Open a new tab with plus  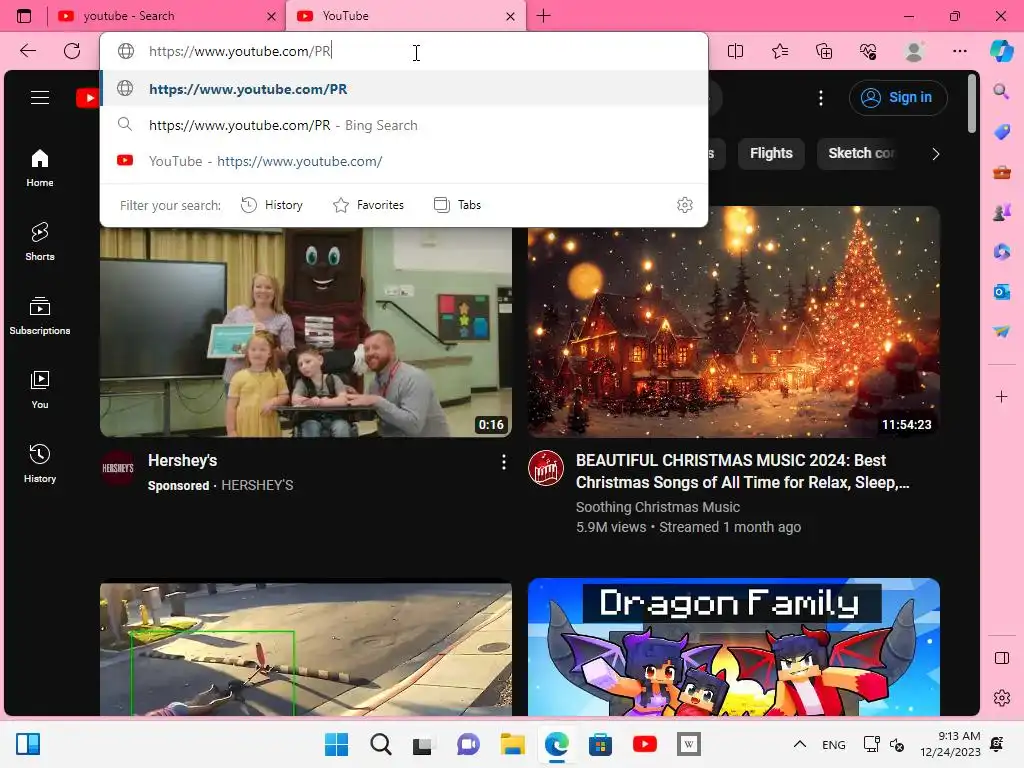click(x=543, y=16)
